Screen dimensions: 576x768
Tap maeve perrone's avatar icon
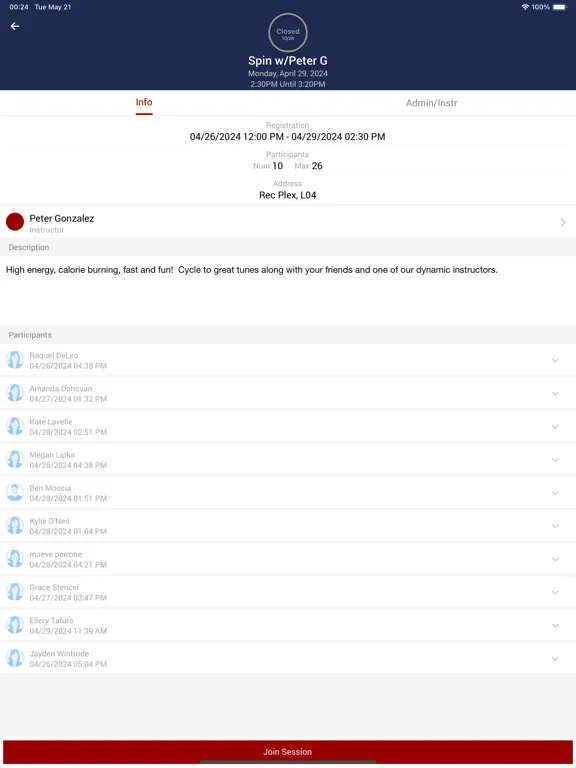15,559
